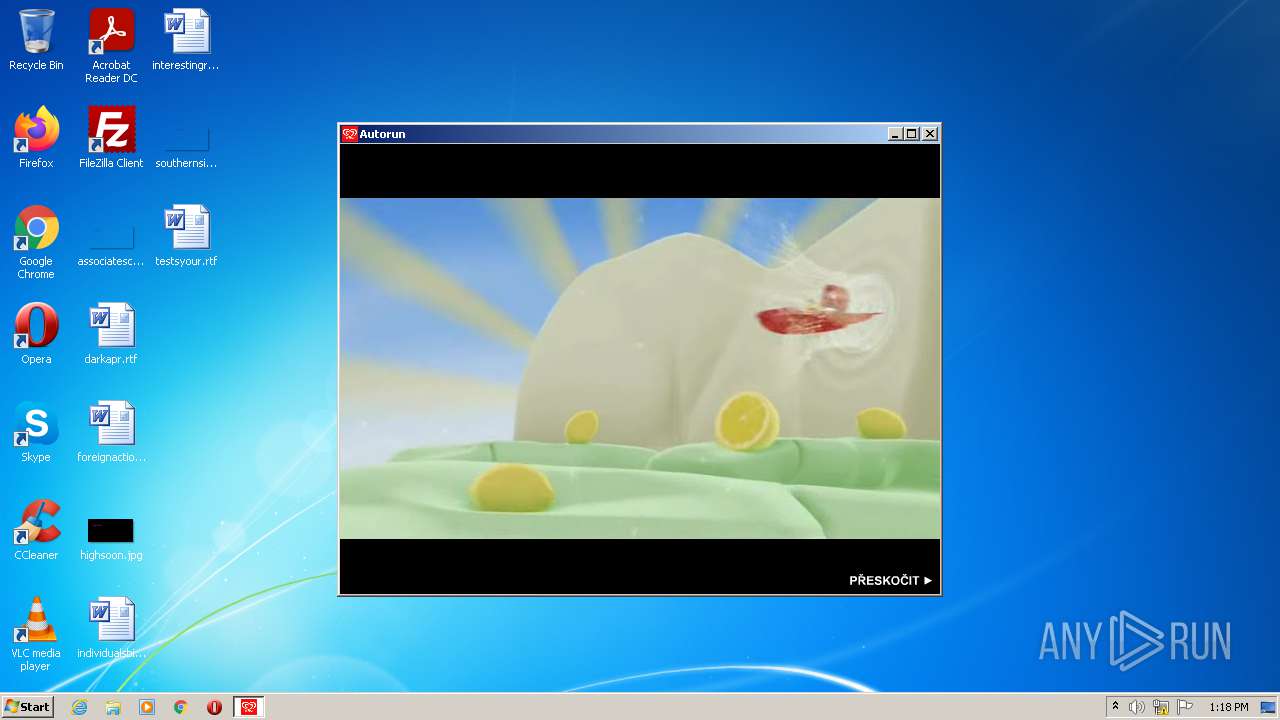Launch Acrobat Reader DC shortcut

click(111, 46)
